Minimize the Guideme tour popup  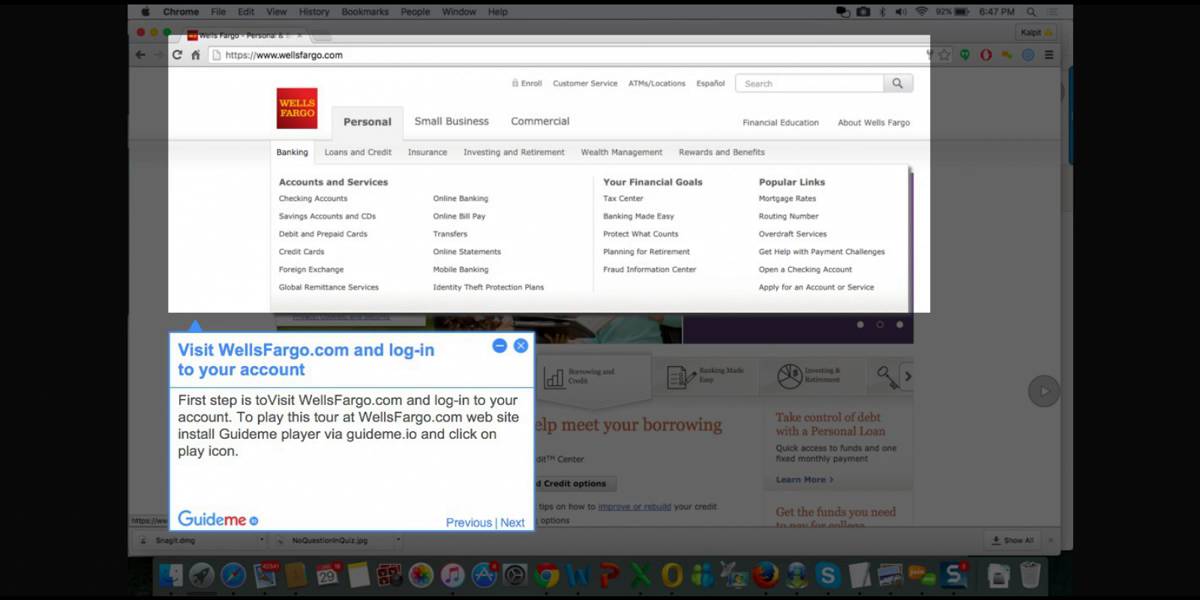point(499,346)
